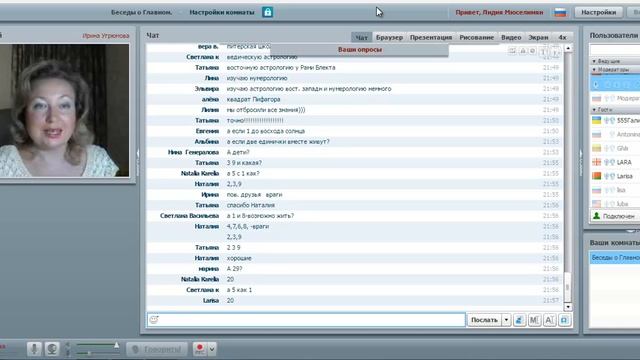Click in the chat message input field
This screenshot has height=360, width=640.
click(306, 320)
